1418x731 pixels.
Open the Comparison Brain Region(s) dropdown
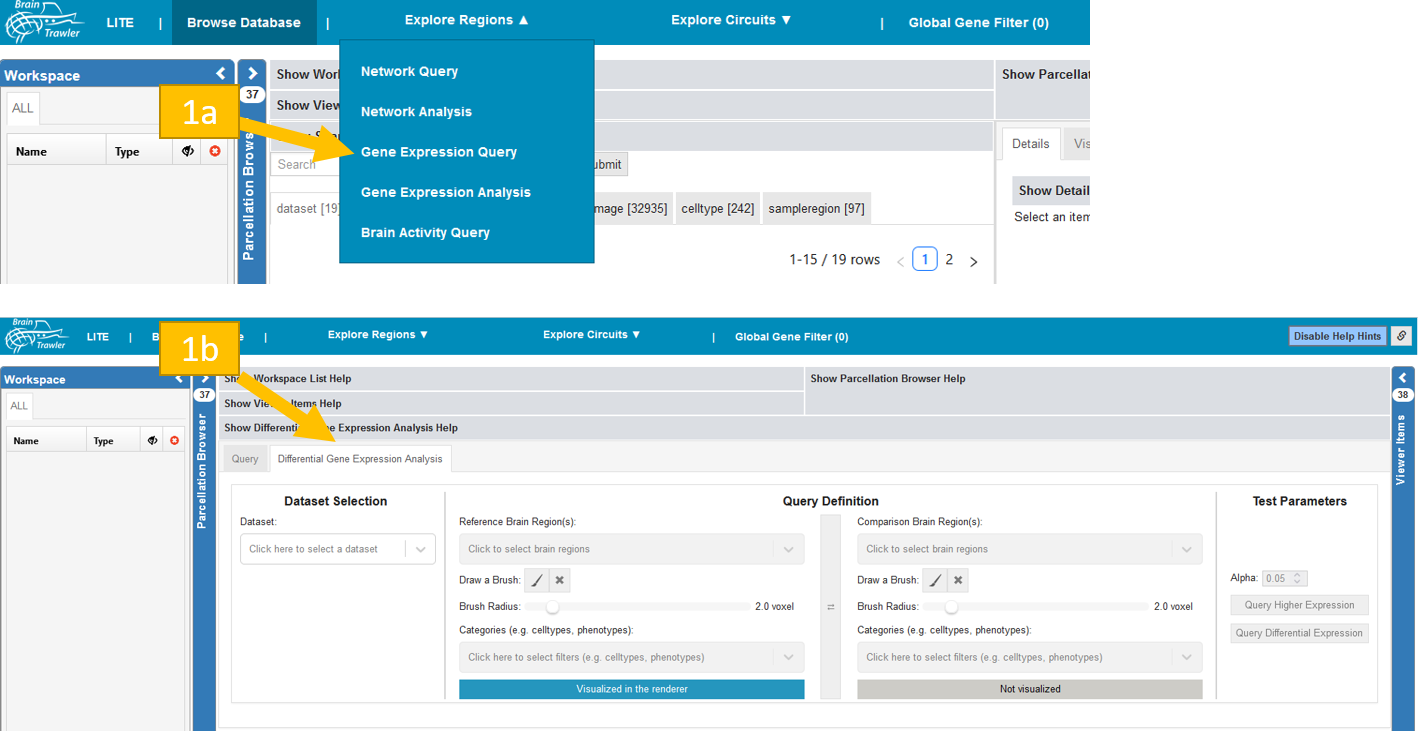coord(1029,549)
